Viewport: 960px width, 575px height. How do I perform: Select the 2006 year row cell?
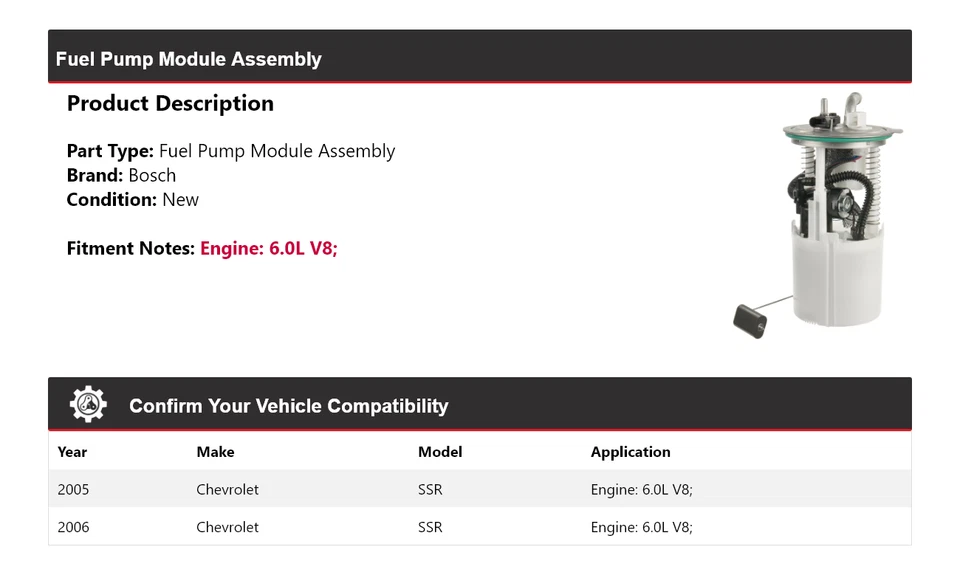pos(73,527)
